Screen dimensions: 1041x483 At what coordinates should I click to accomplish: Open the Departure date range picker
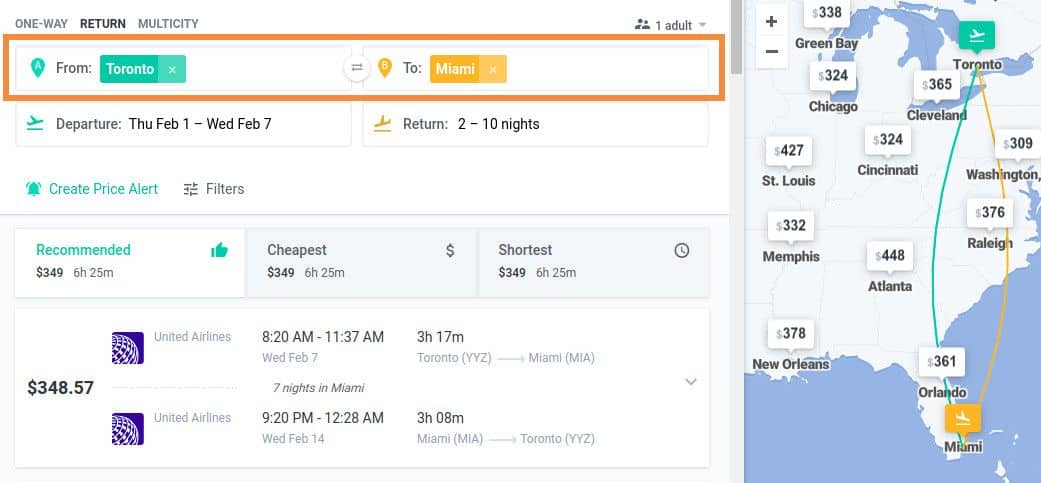(x=183, y=124)
